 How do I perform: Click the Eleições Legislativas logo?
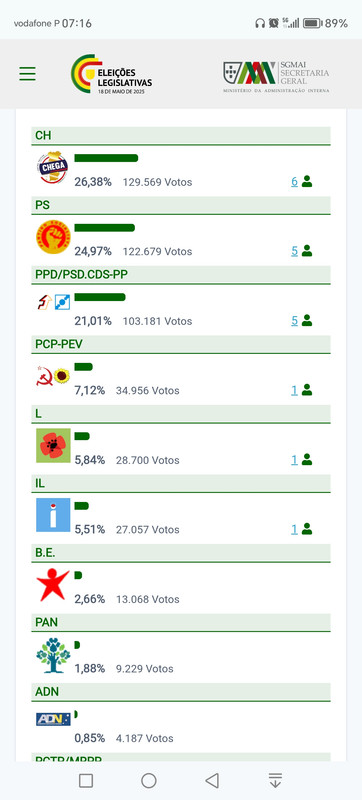pos(112,74)
